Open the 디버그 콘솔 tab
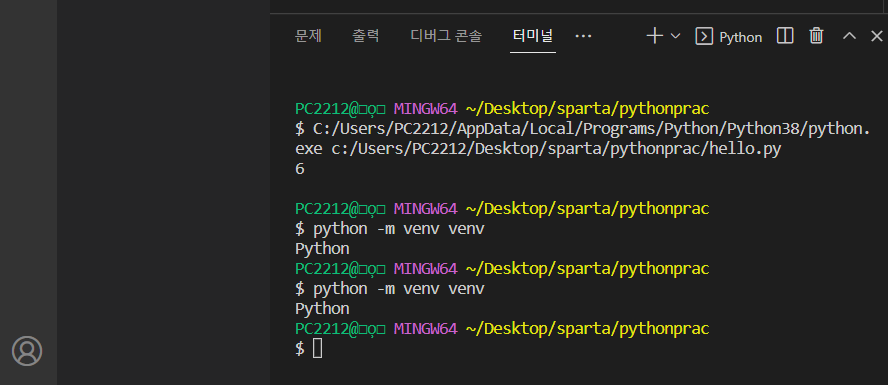This screenshot has width=888, height=385. click(x=446, y=36)
